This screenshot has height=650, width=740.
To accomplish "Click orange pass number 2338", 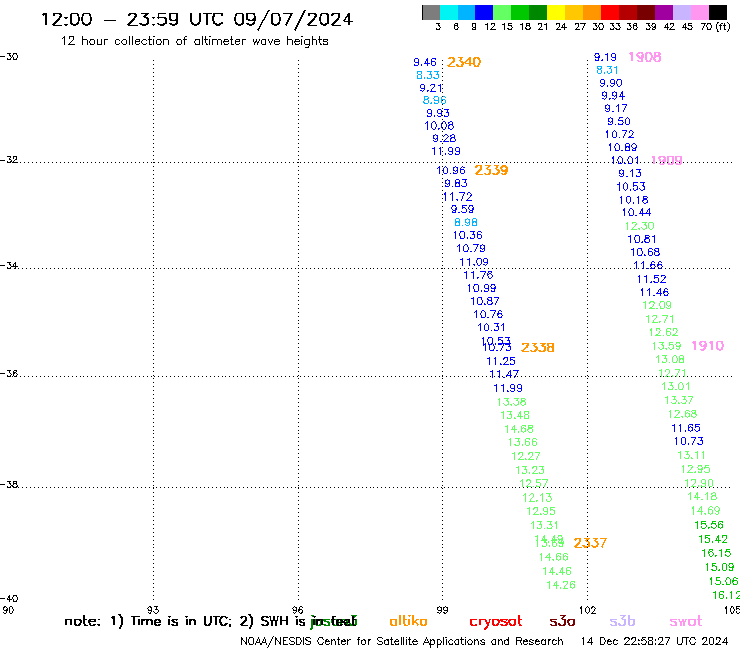I will tap(538, 347).
